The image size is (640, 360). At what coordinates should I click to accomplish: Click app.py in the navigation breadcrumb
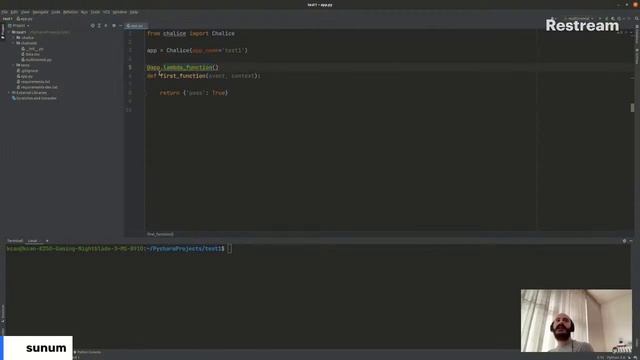[x=24, y=19]
